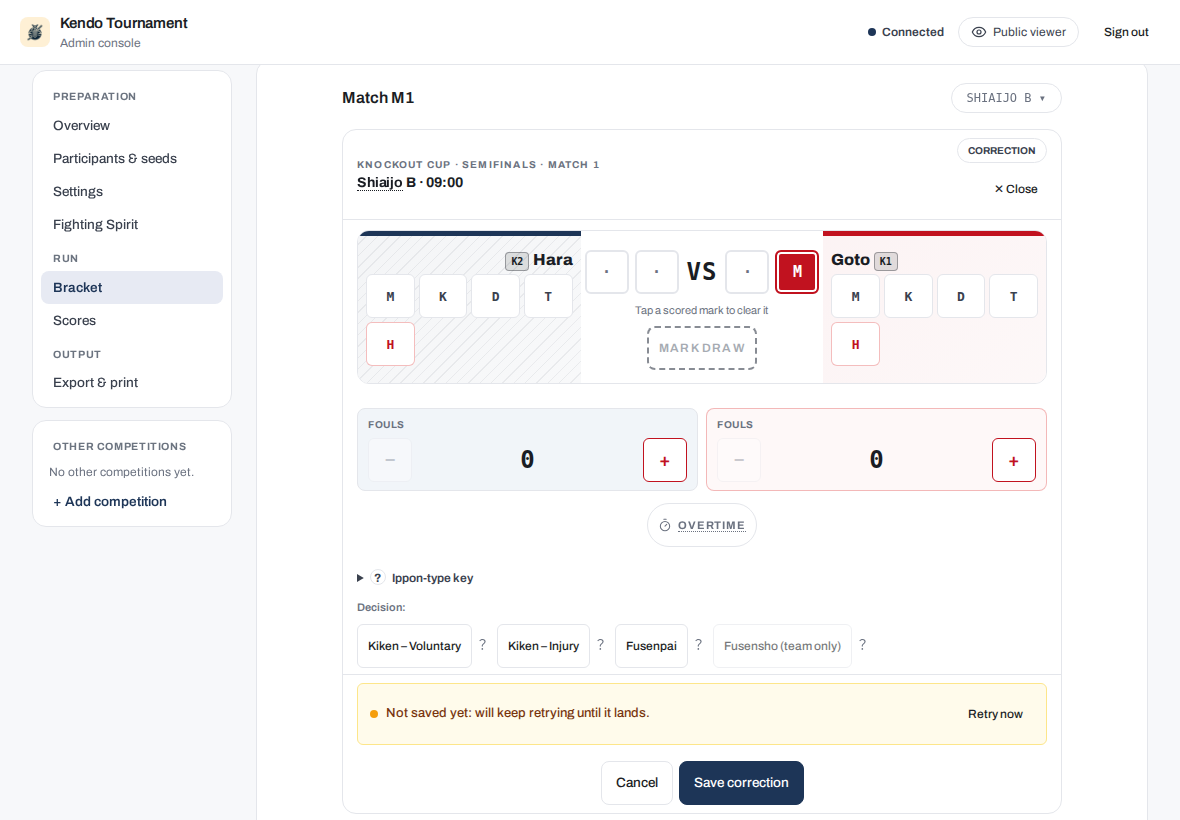The height and width of the screenshot is (820, 1180).
Task: Click Save correction button
Action: tap(741, 782)
